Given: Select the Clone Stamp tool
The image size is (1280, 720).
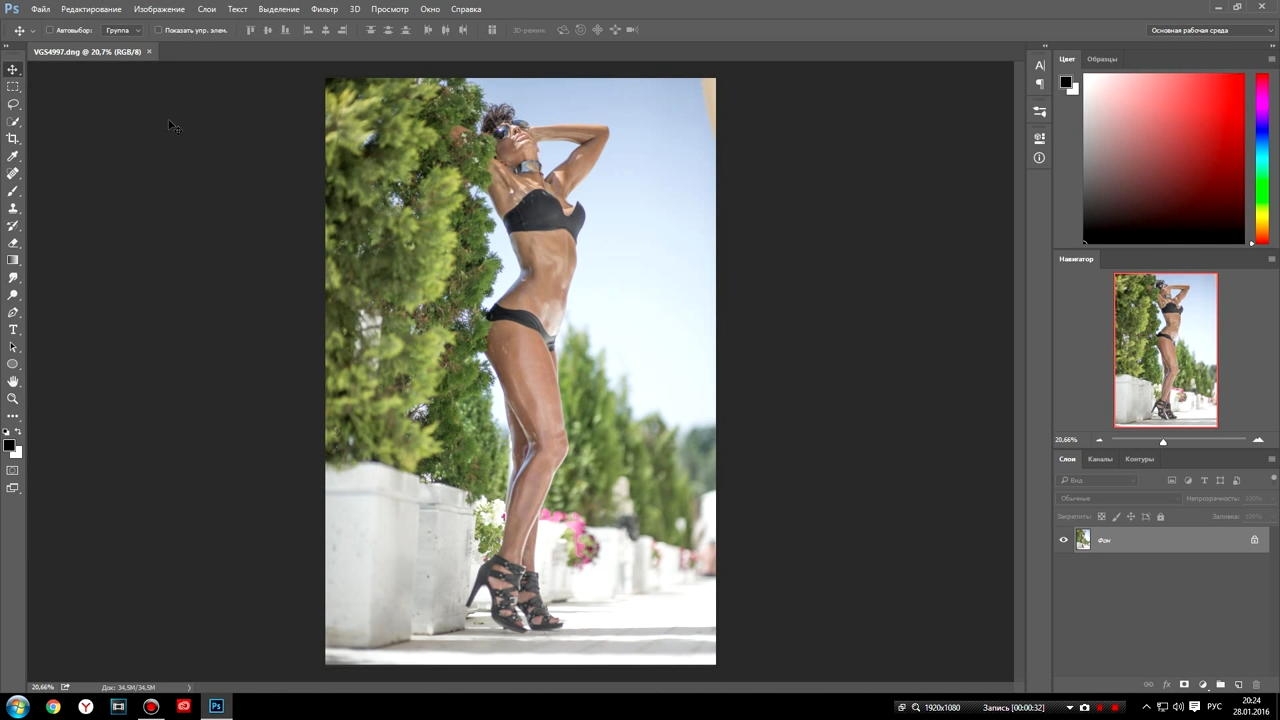Looking at the screenshot, I should pyautogui.click(x=13, y=208).
